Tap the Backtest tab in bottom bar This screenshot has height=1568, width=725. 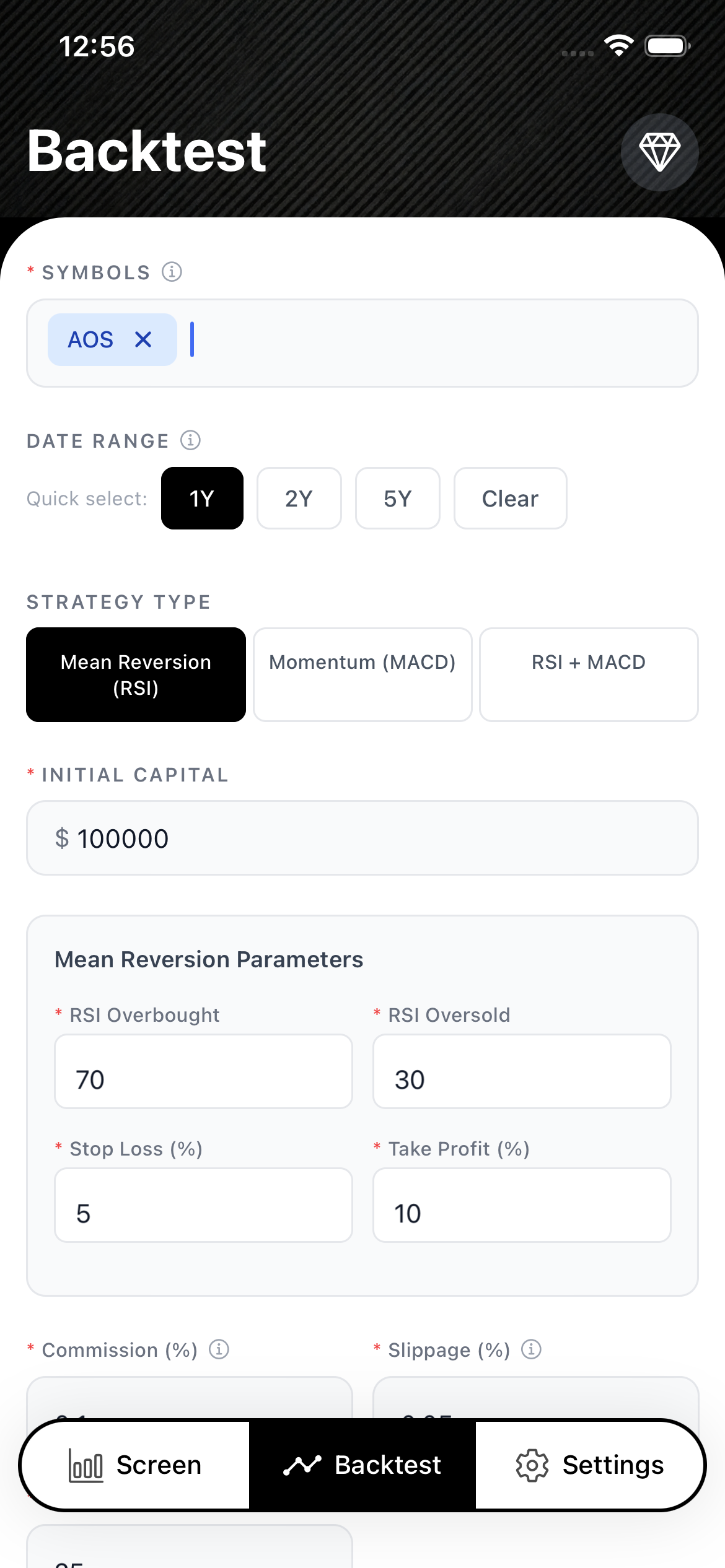362,1465
